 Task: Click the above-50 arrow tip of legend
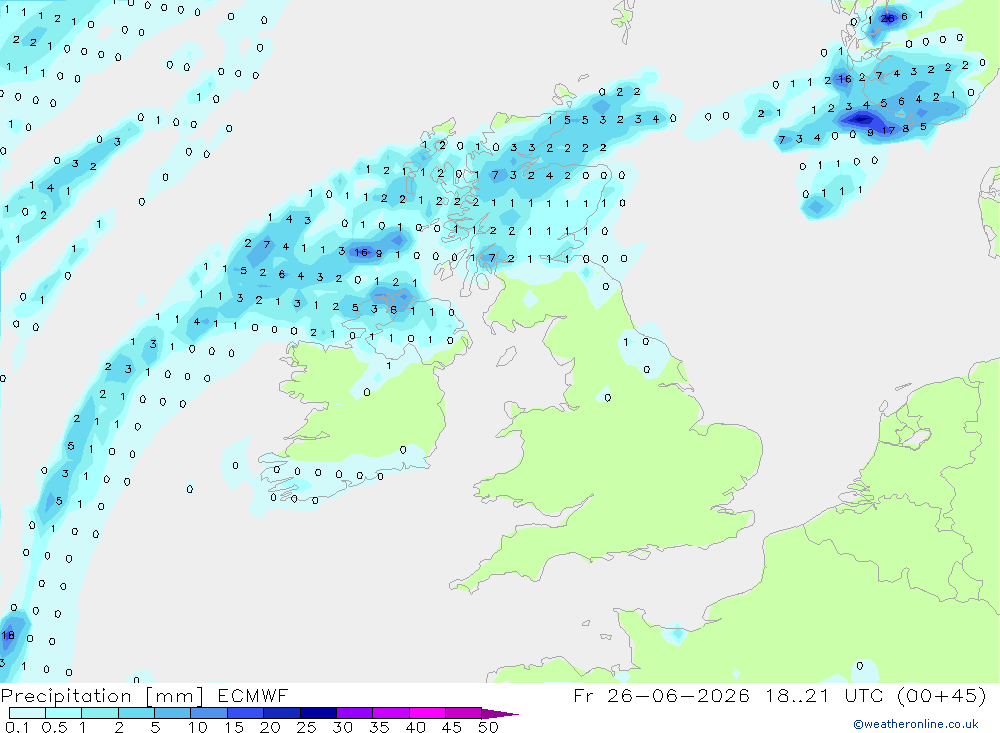pyautogui.click(x=499, y=714)
